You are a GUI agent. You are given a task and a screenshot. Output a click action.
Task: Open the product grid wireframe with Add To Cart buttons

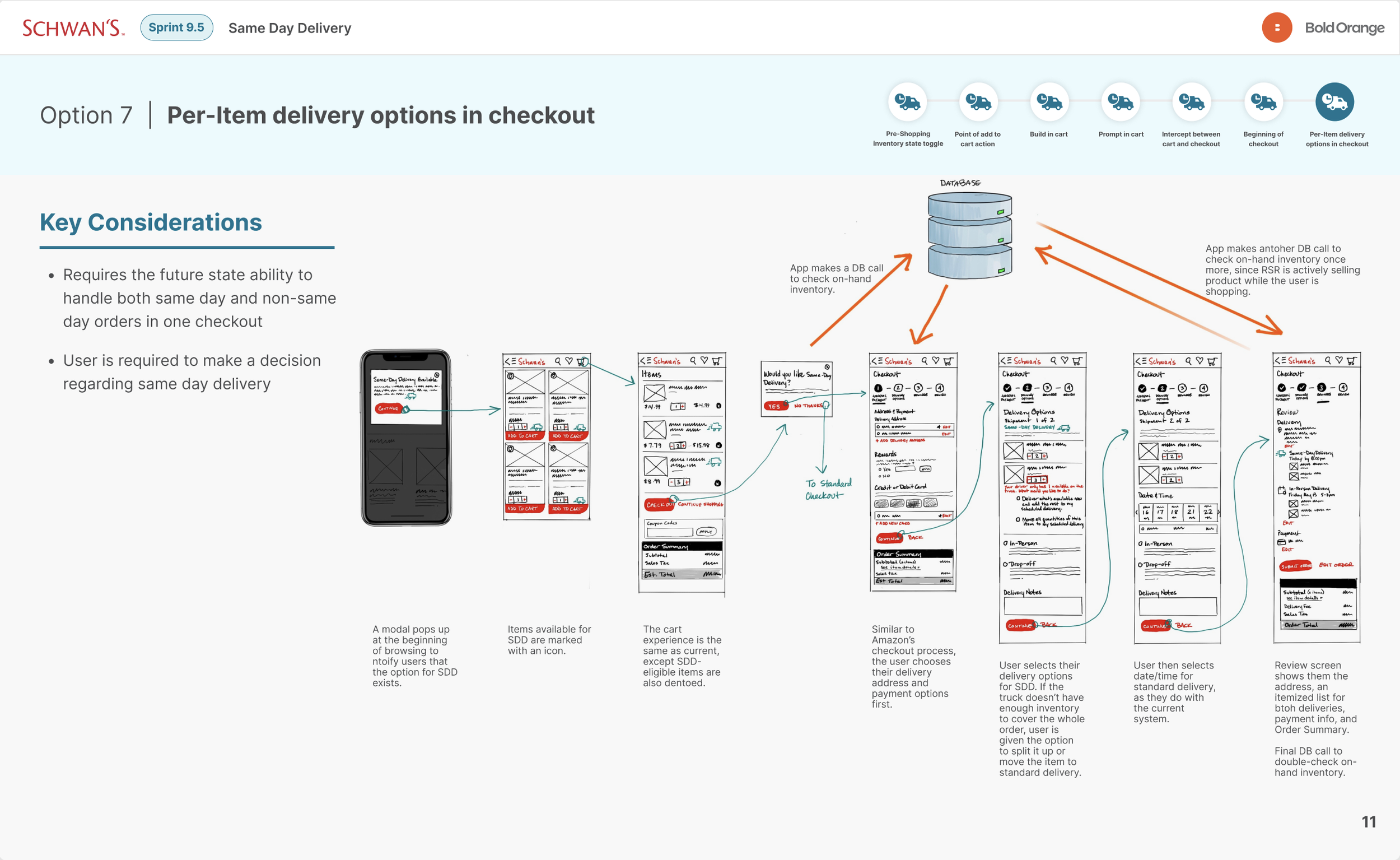tap(546, 436)
